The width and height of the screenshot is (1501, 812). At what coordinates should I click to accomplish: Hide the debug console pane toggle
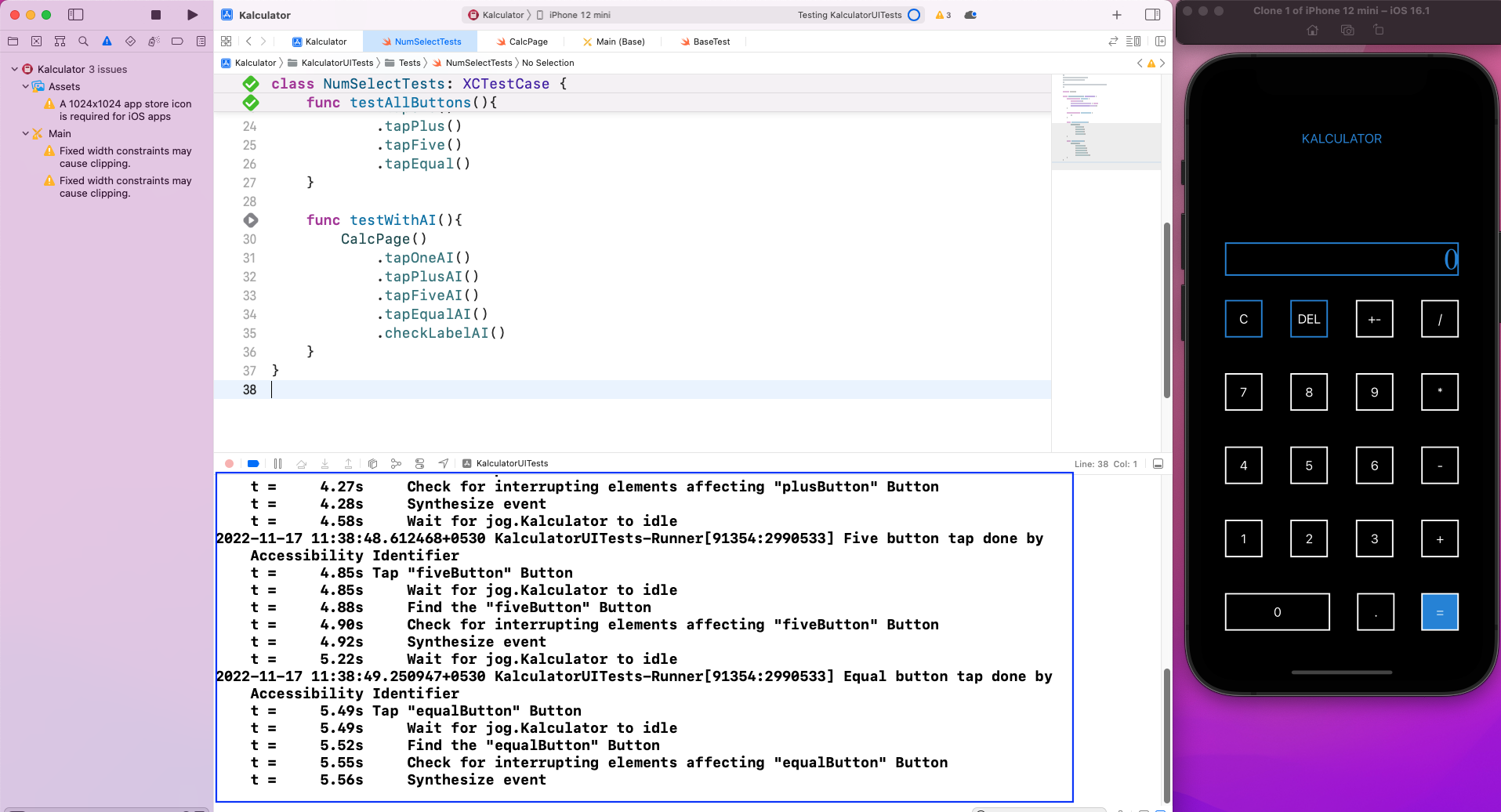(1158, 464)
